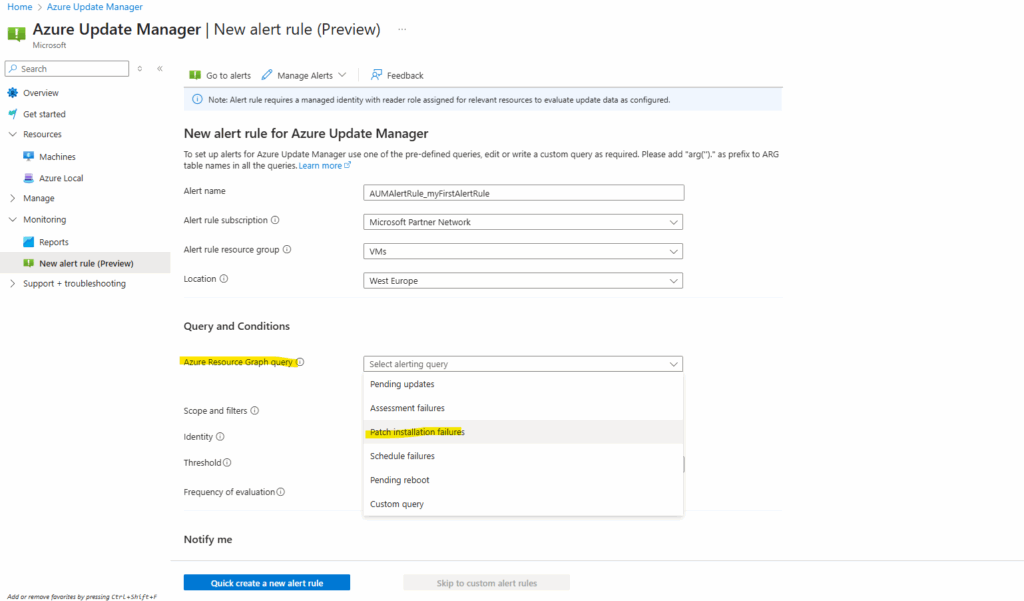Click the info icon next to Alert rule resource group
Image resolution: width=1024 pixels, height=601 pixels.
[x=287, y=250]
